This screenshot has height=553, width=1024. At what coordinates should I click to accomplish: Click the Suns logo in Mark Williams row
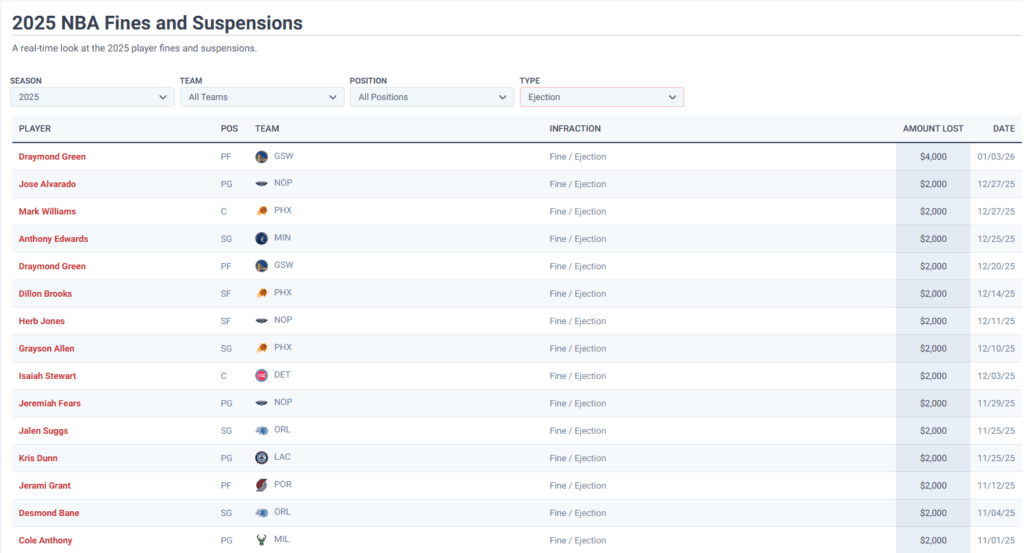[x=262, y=211]
